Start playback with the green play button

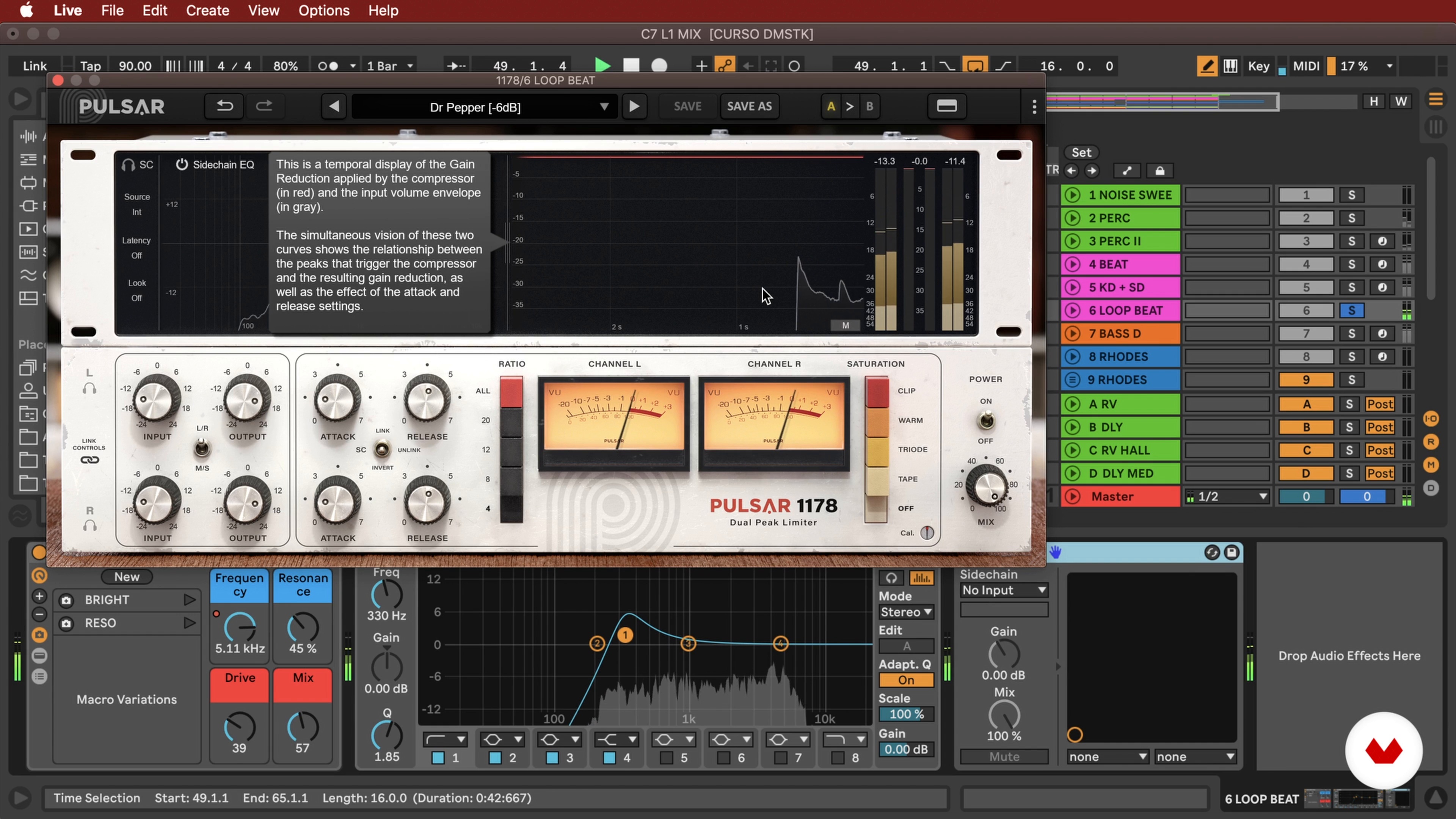(602, 66)
